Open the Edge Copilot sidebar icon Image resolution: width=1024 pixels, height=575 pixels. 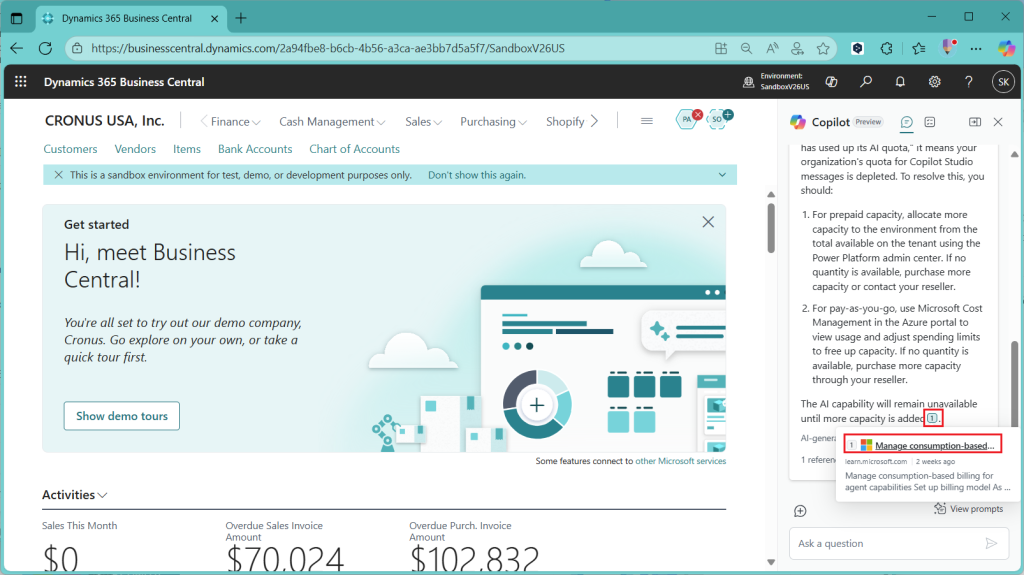click(x=1006, y=48)
